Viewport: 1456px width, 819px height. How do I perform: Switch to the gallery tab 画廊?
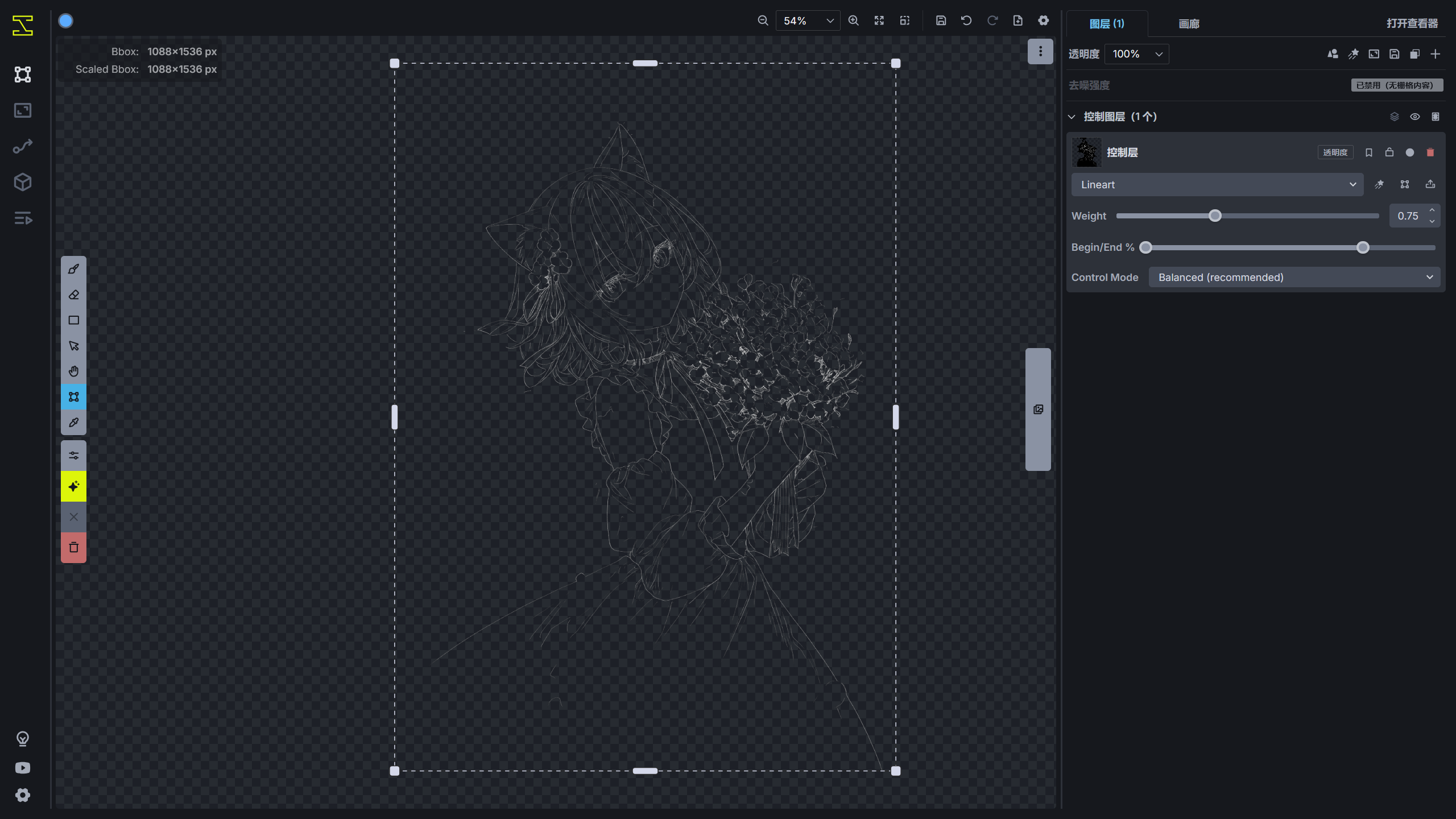pyautogui.click(x=1189, y=24)
